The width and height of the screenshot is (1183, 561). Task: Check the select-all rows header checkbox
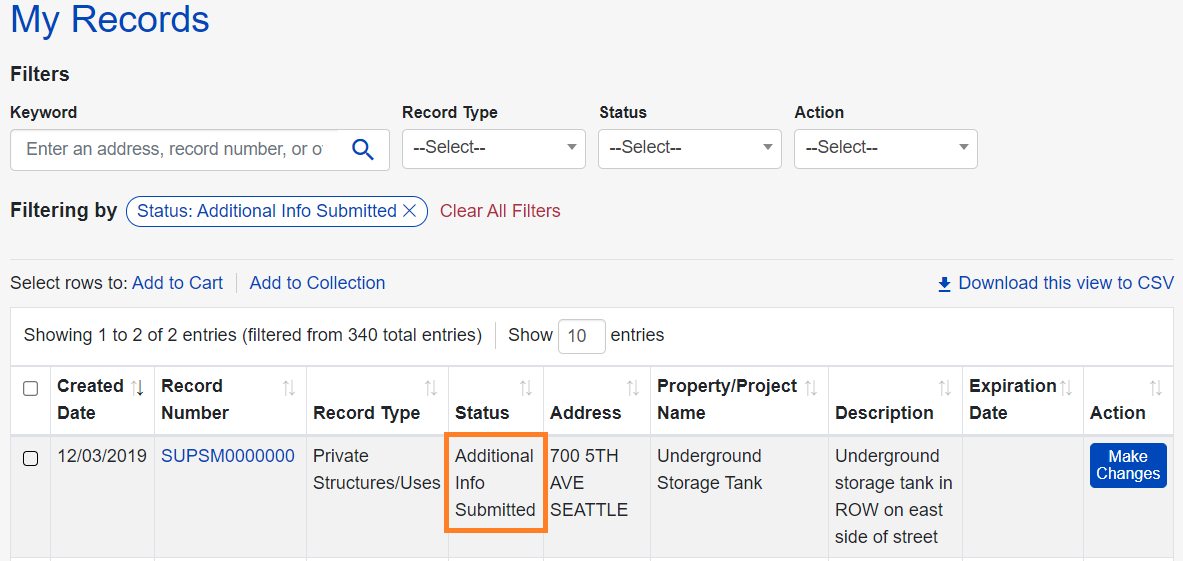31,388
